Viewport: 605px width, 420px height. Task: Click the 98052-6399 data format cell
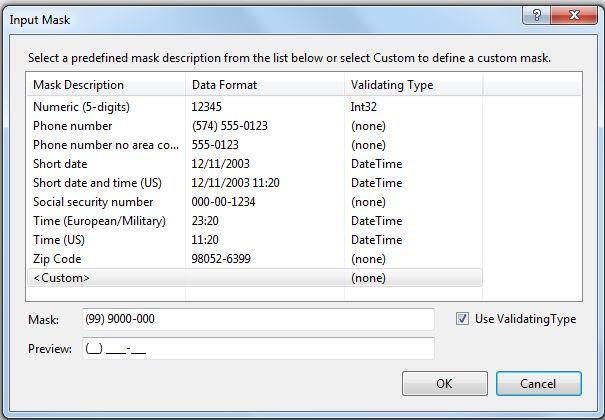click(x=221, y=259)
